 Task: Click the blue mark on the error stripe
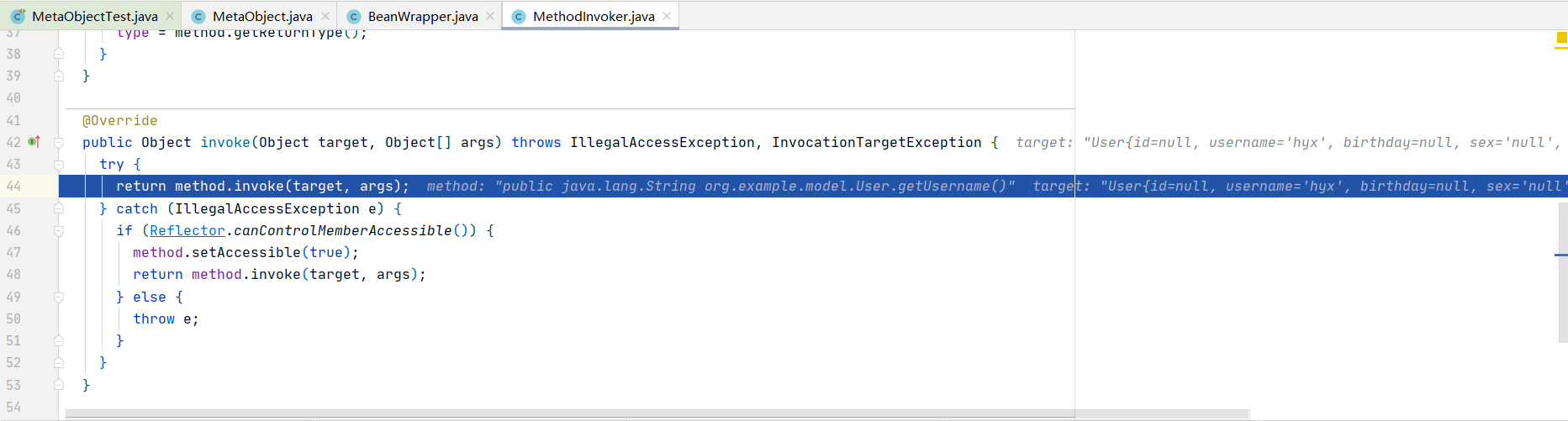pos(1561,255)
